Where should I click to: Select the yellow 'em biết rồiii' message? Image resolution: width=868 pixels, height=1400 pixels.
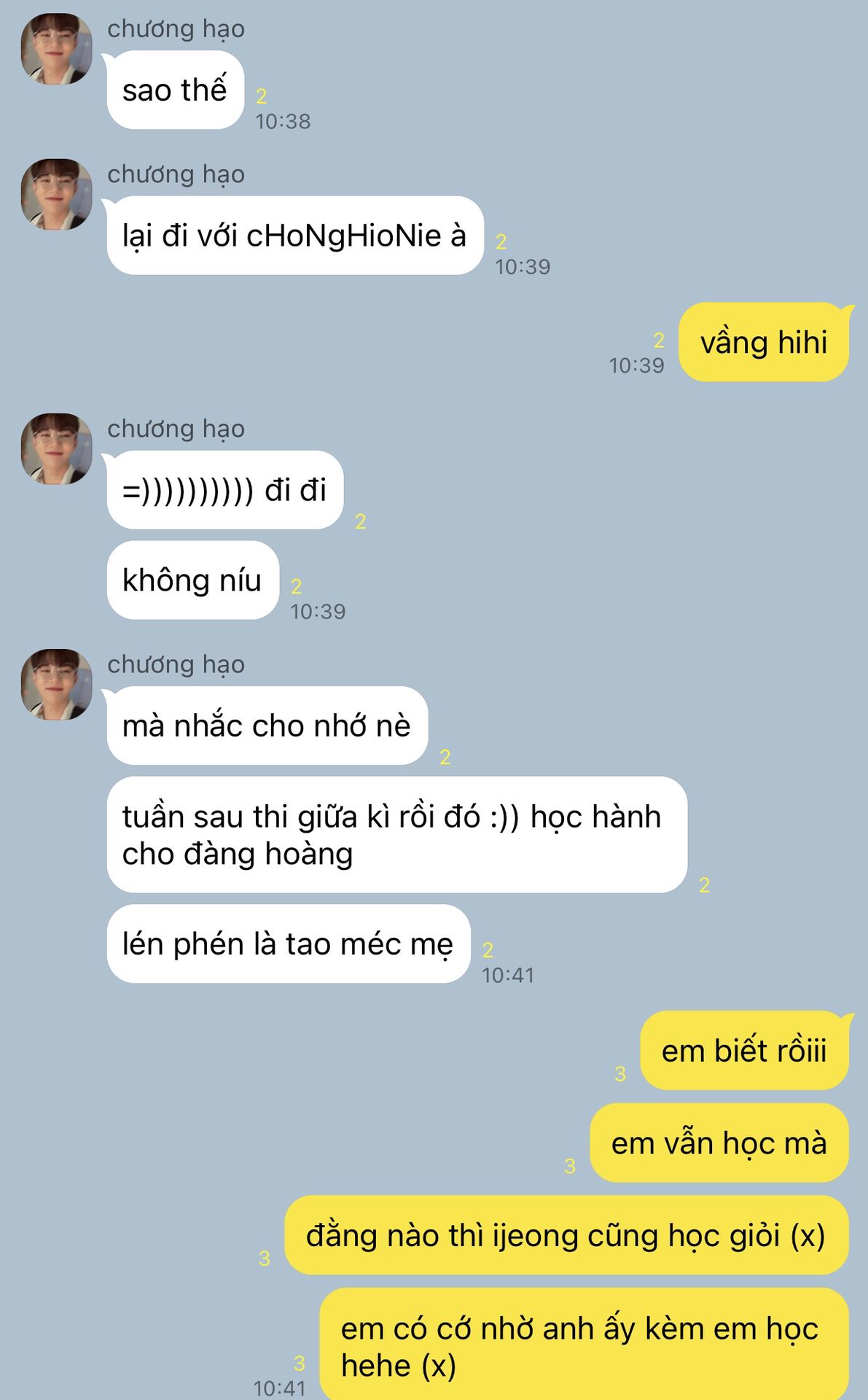coord(744,1051)
